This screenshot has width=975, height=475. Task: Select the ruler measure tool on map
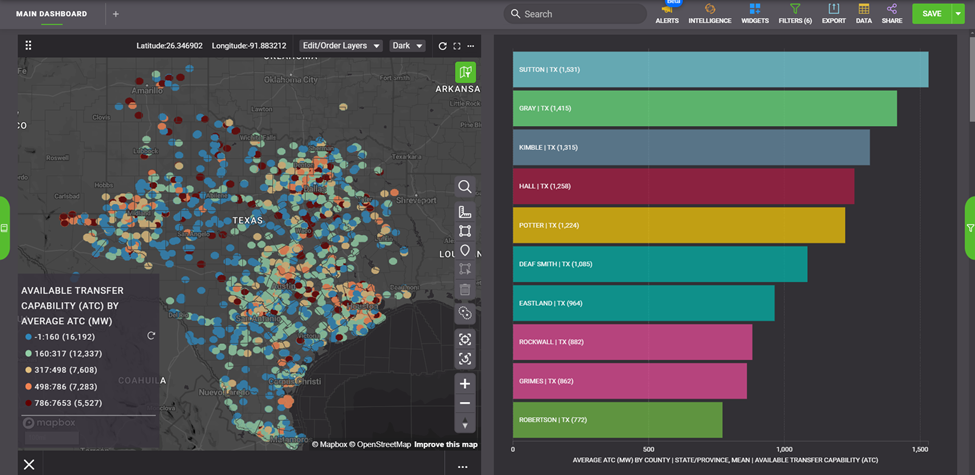coord(465,212)
